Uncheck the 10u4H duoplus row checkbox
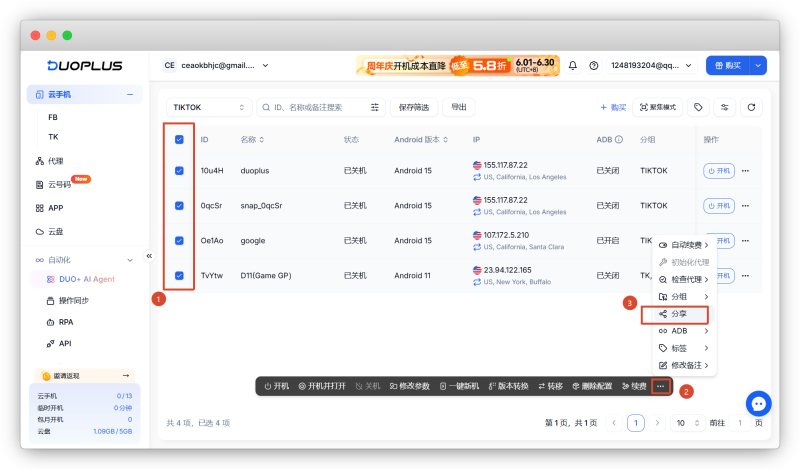This screenshot has width=800, height=469. 179,170
